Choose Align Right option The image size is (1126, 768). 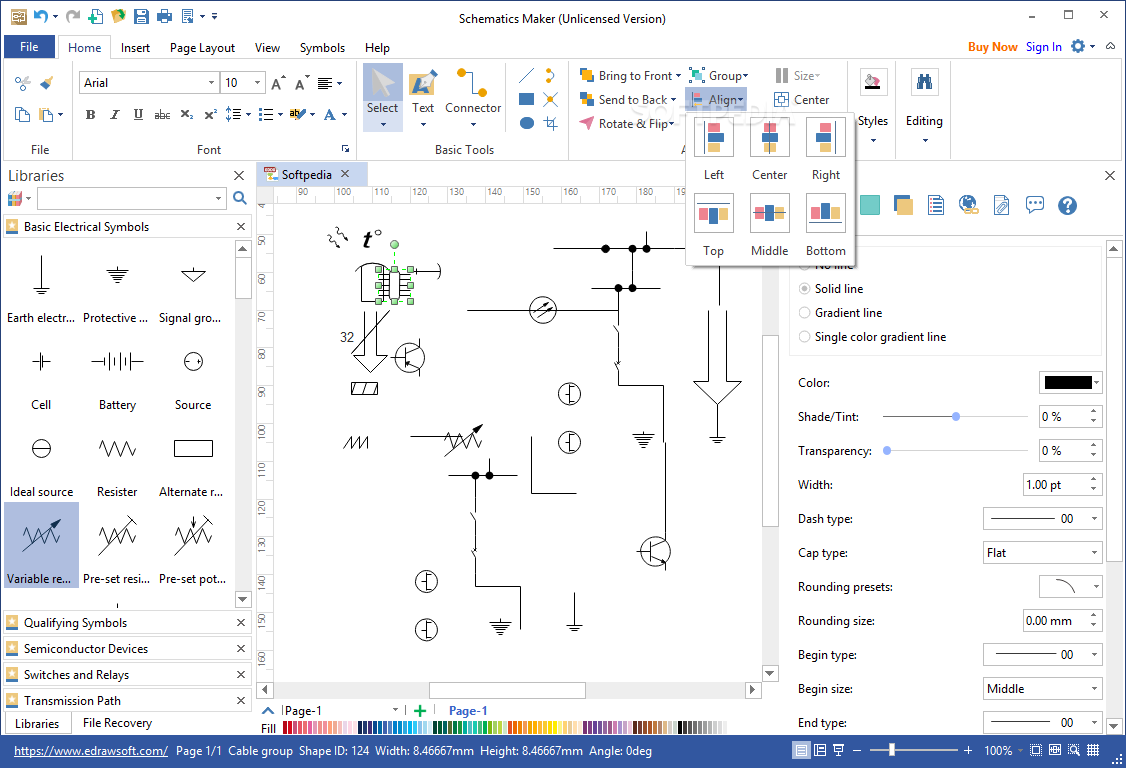pos(825,150)
